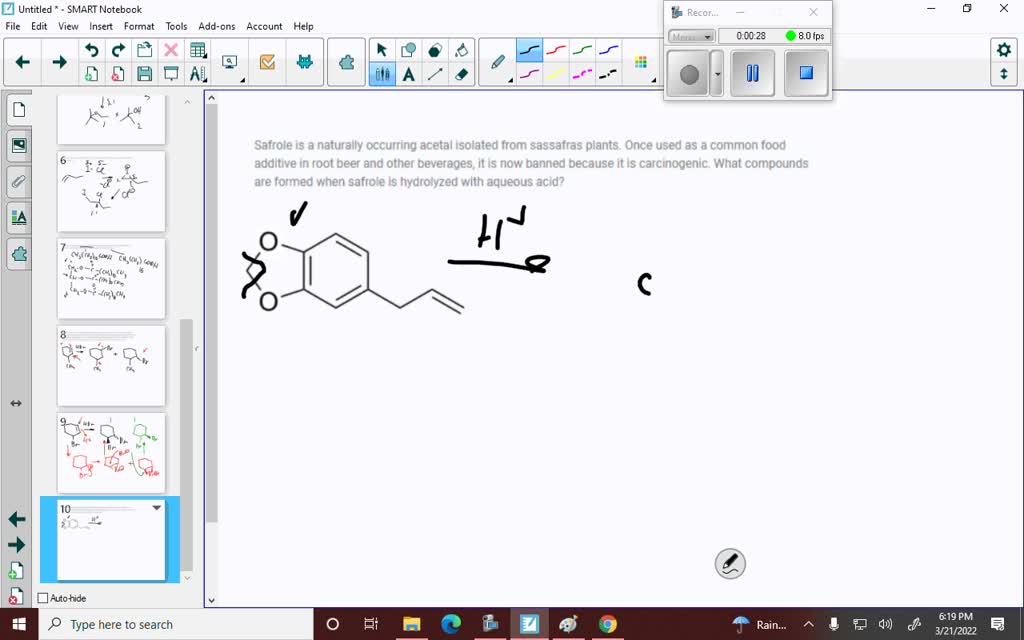Open the dropdown arrow on page 10 thumbnail
The height and width of the screenshot is (640, 1024).
(155, 508)
